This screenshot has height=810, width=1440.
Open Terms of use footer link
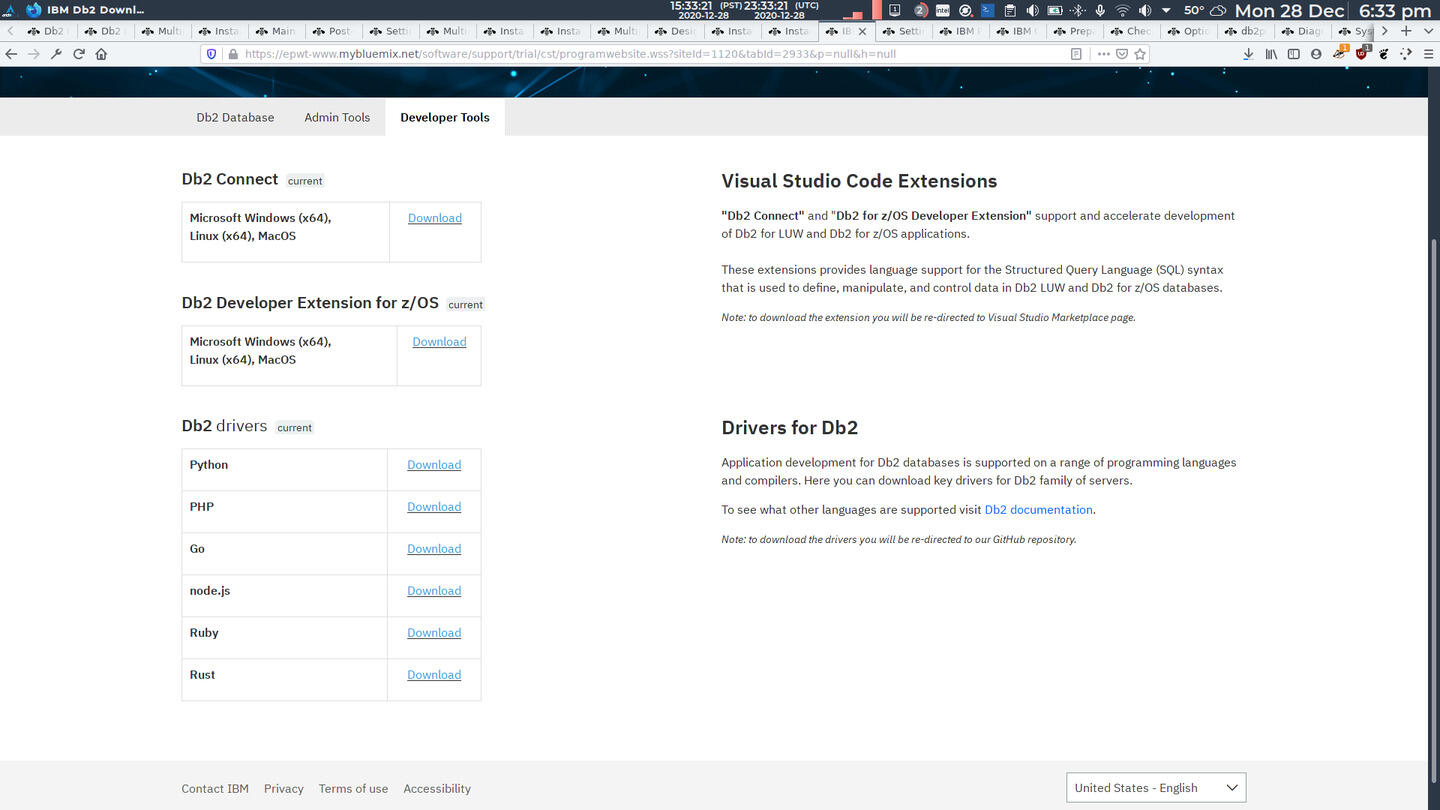(x=353, y=789)
